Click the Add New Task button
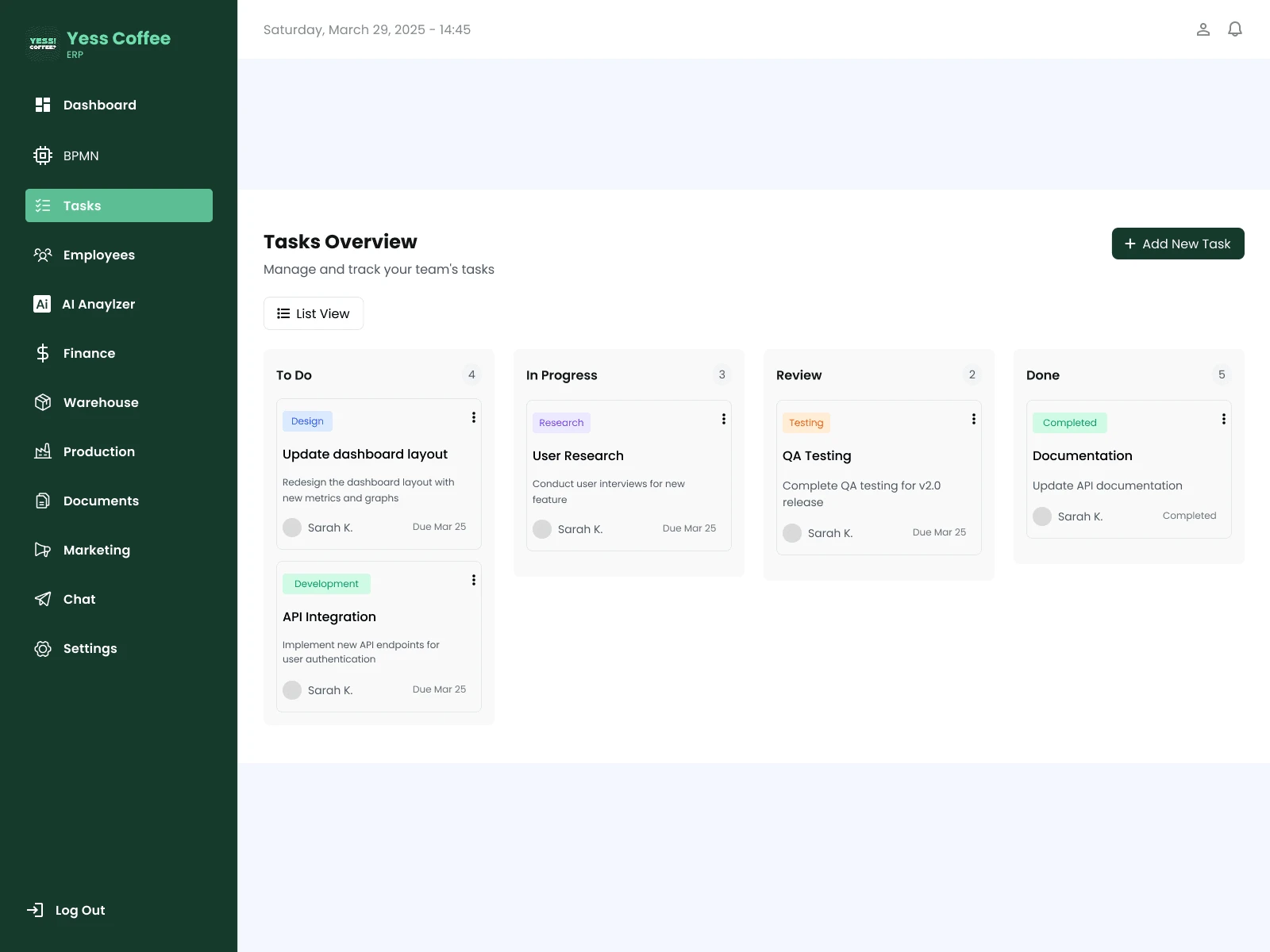The height and width of the screenshot is (952, 1270). point(1178,244)
